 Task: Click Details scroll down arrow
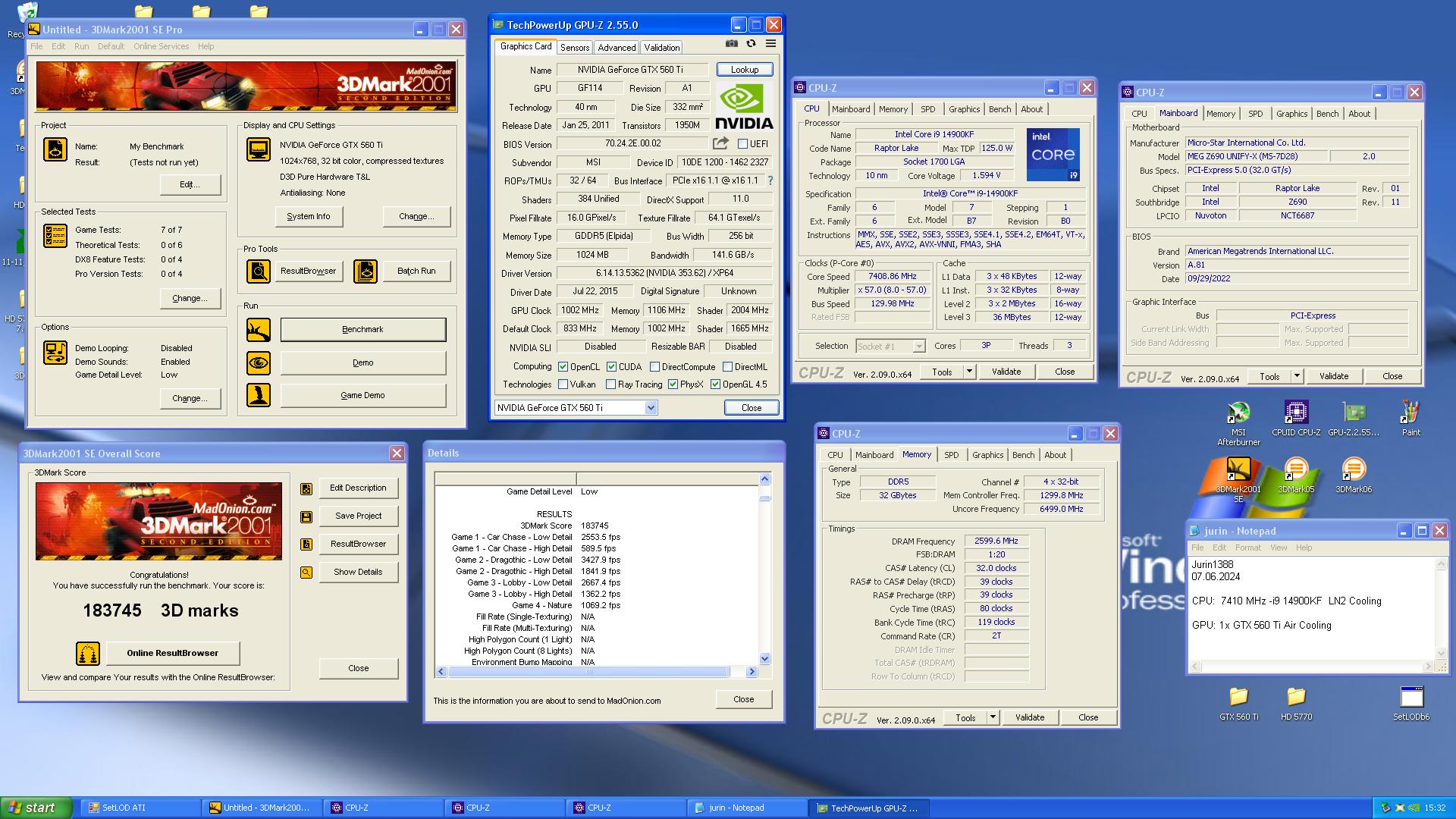pyautogui.click(x=764, y=659)
